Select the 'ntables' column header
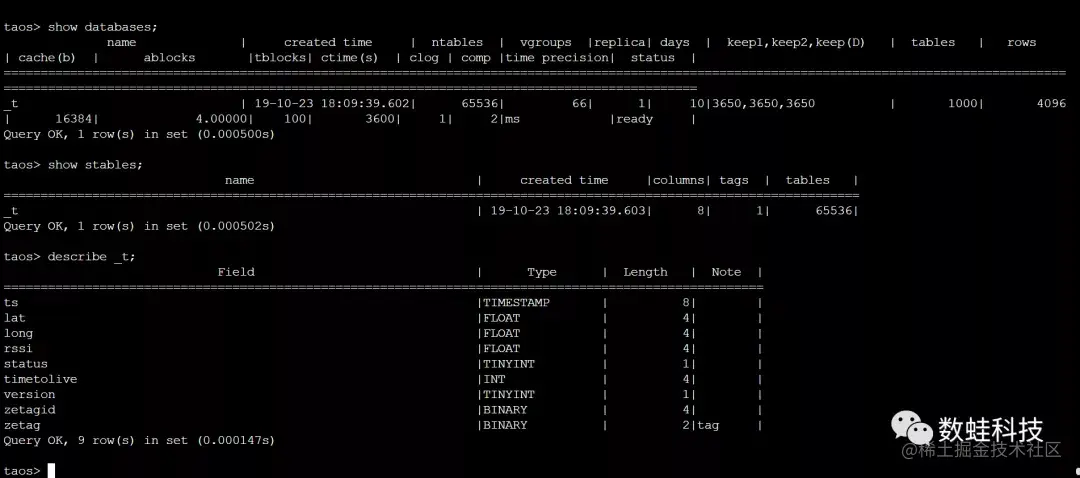Screen dimensions: 1080x478 [x=457, y=42]
